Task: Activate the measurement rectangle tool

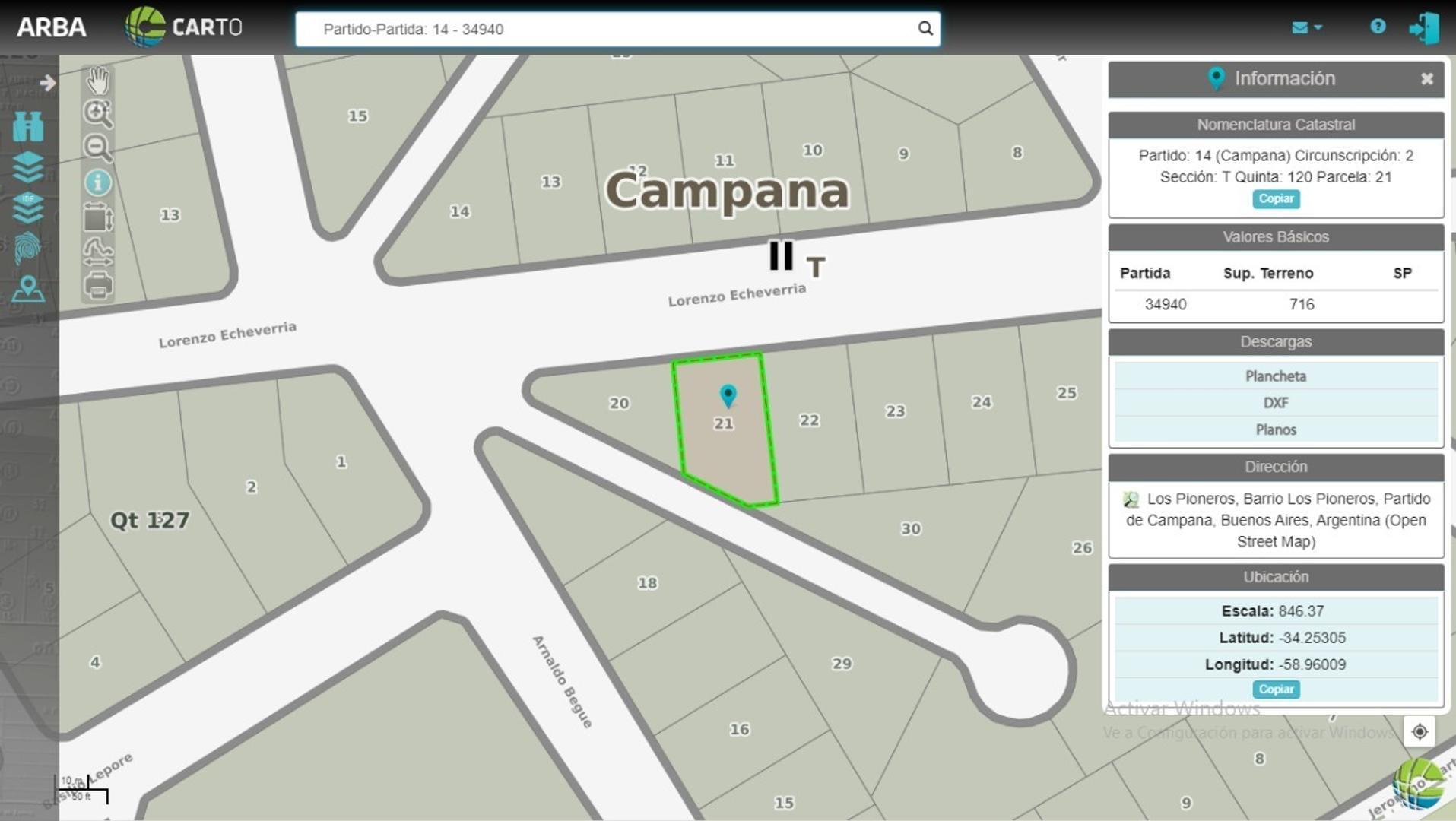Action: point(97,218)
